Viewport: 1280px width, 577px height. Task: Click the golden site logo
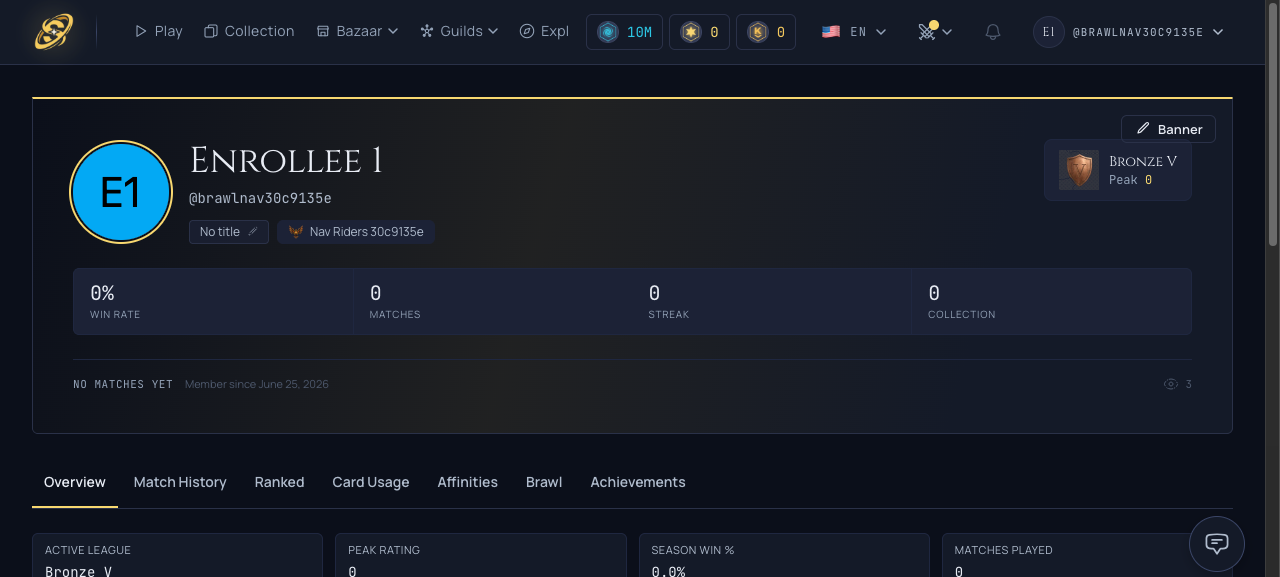pos(53,32)
